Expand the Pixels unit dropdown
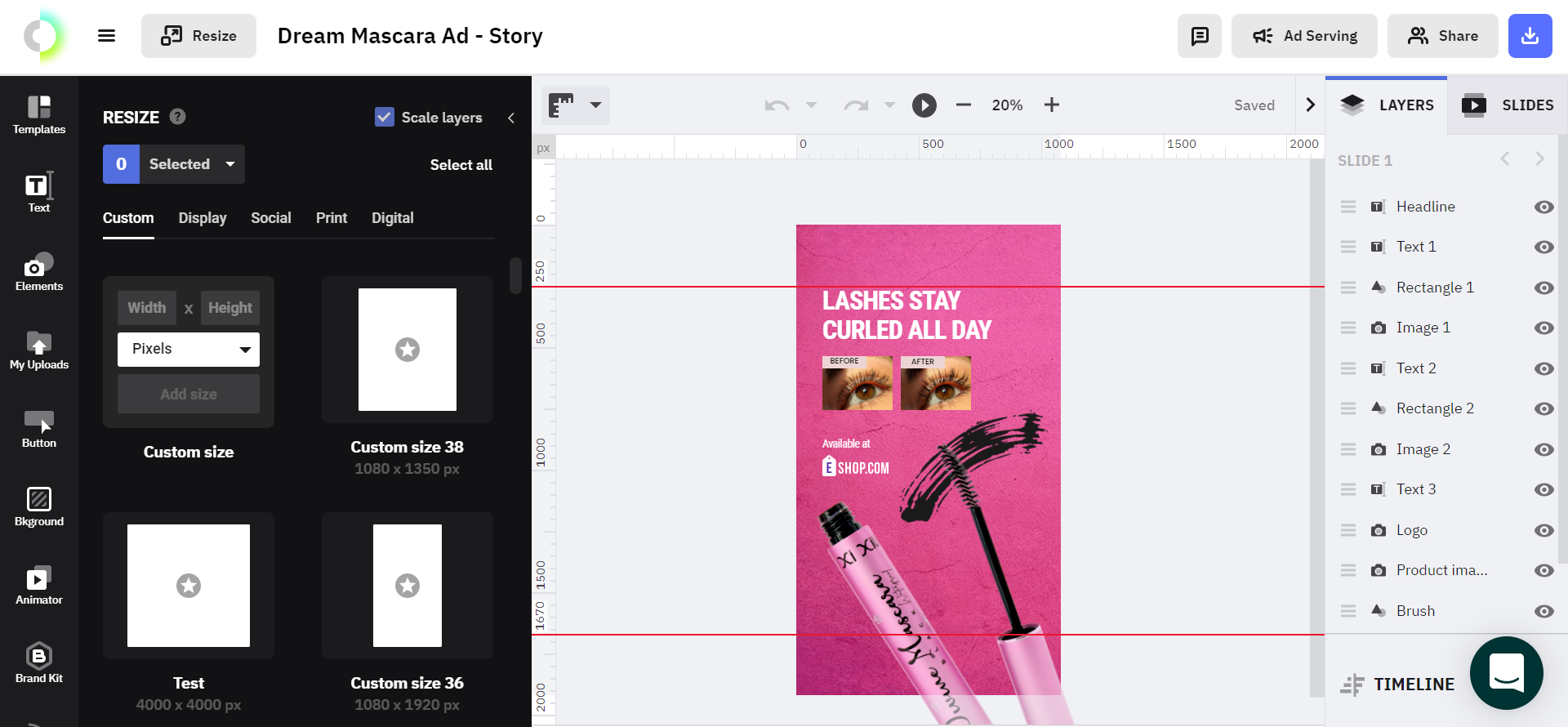This screenshot has height=727, width=1568. [189, 350]
